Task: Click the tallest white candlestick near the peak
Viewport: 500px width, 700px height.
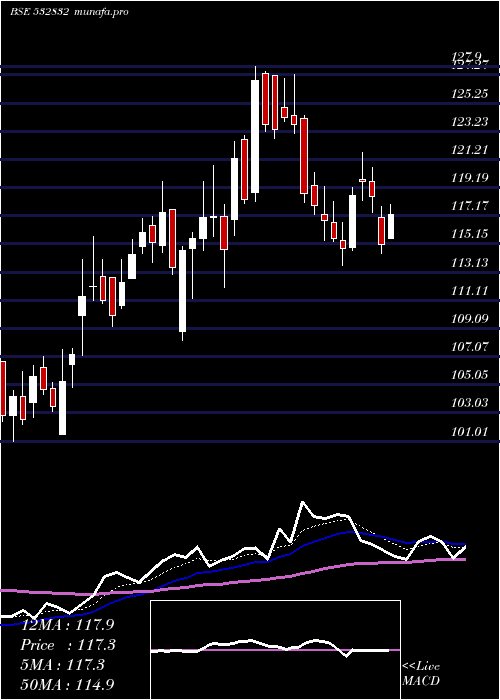Action: pyautogui.click(x=255, y=136)
